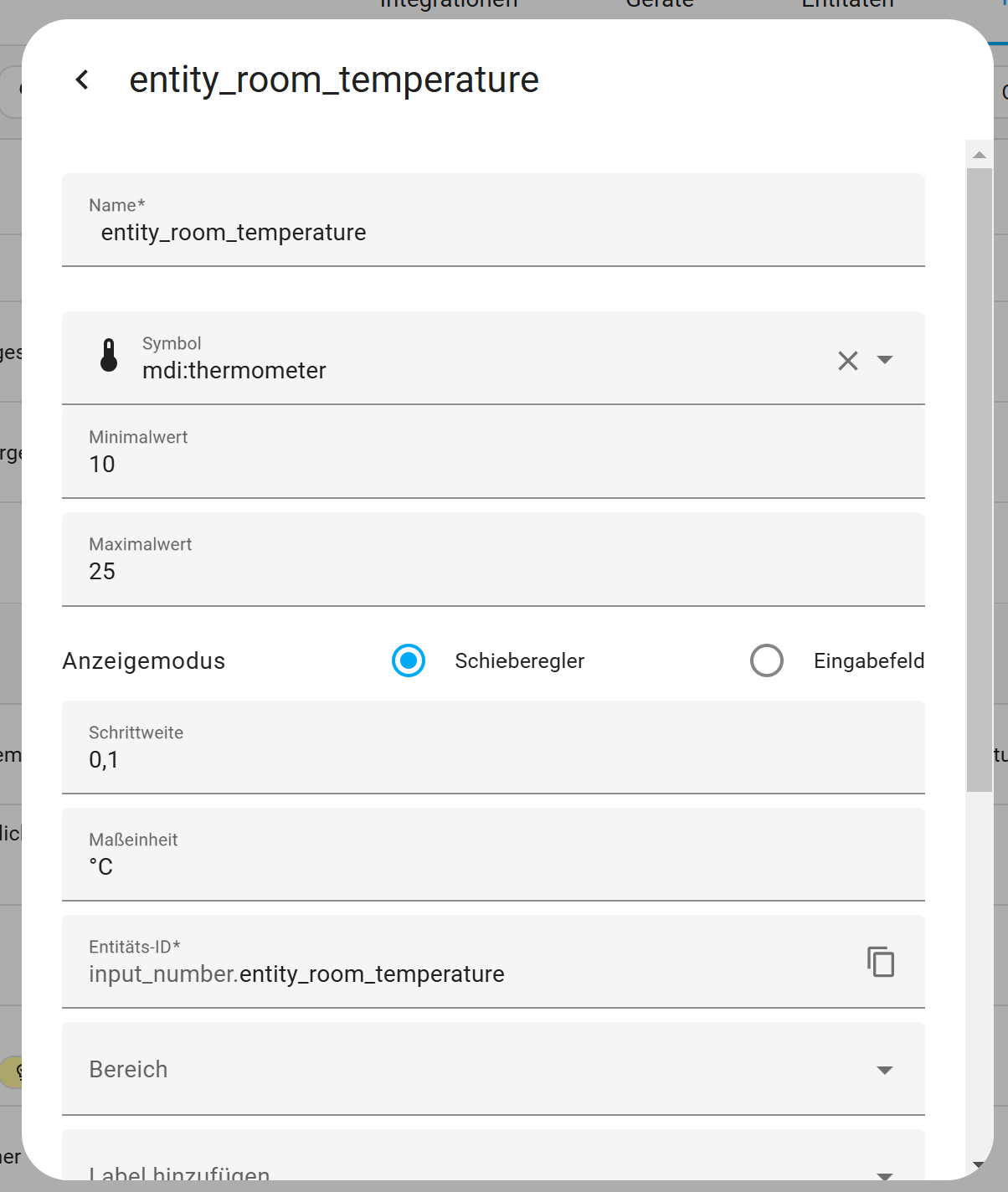Select the Schieberegler display mode
This screenshot has height=1192, width=1008.
click(x=409, y=660)
